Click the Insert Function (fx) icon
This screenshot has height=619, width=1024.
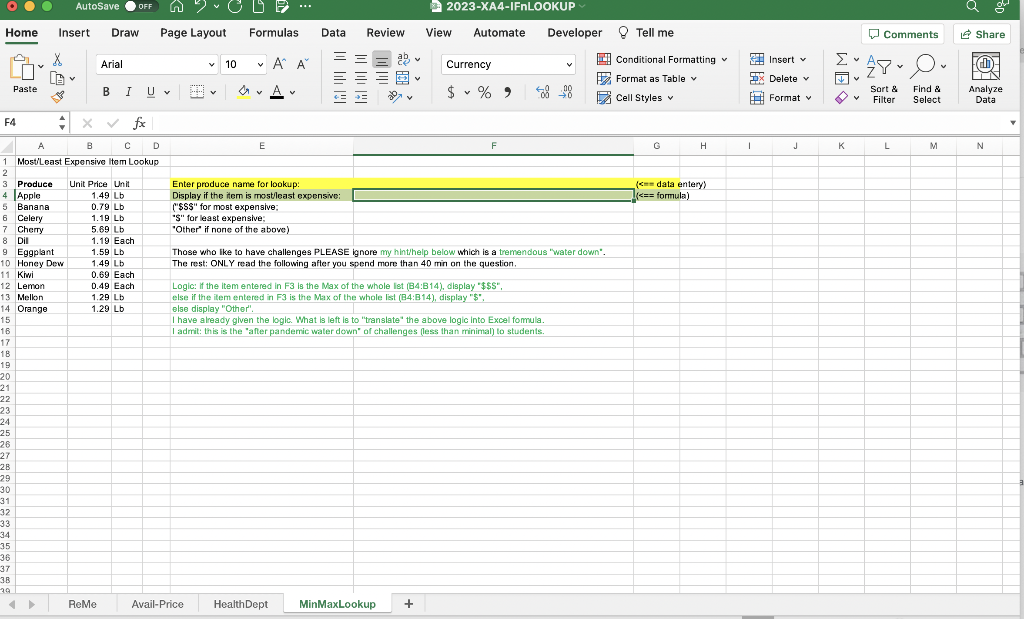coord(138,123)
